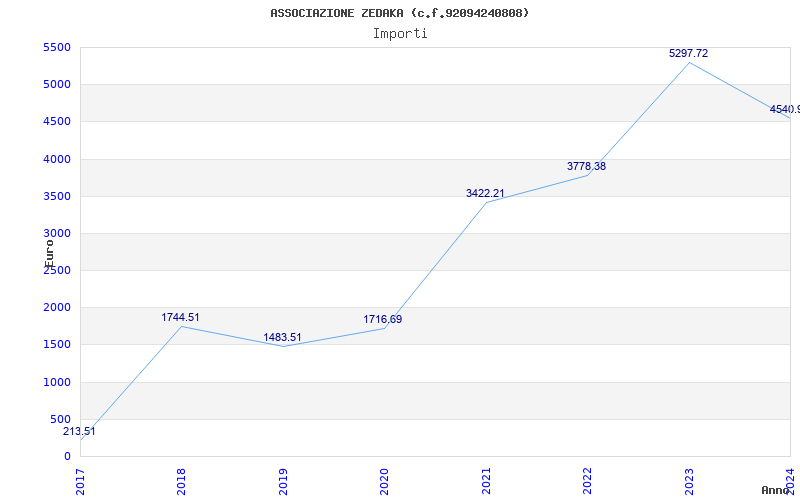Select the 2023 year label
This screenshot has width=800, height=500.
689,482
